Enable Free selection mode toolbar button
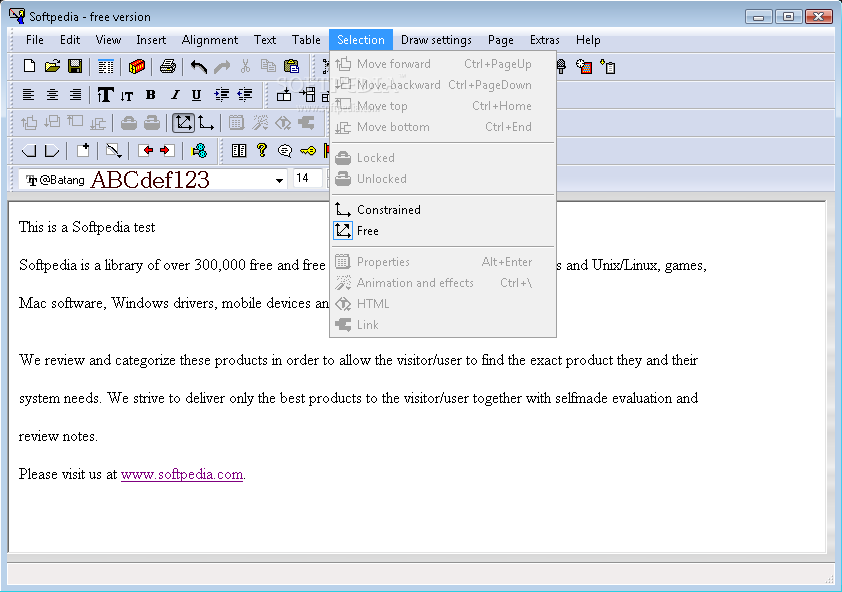 [x=183, y=123]
